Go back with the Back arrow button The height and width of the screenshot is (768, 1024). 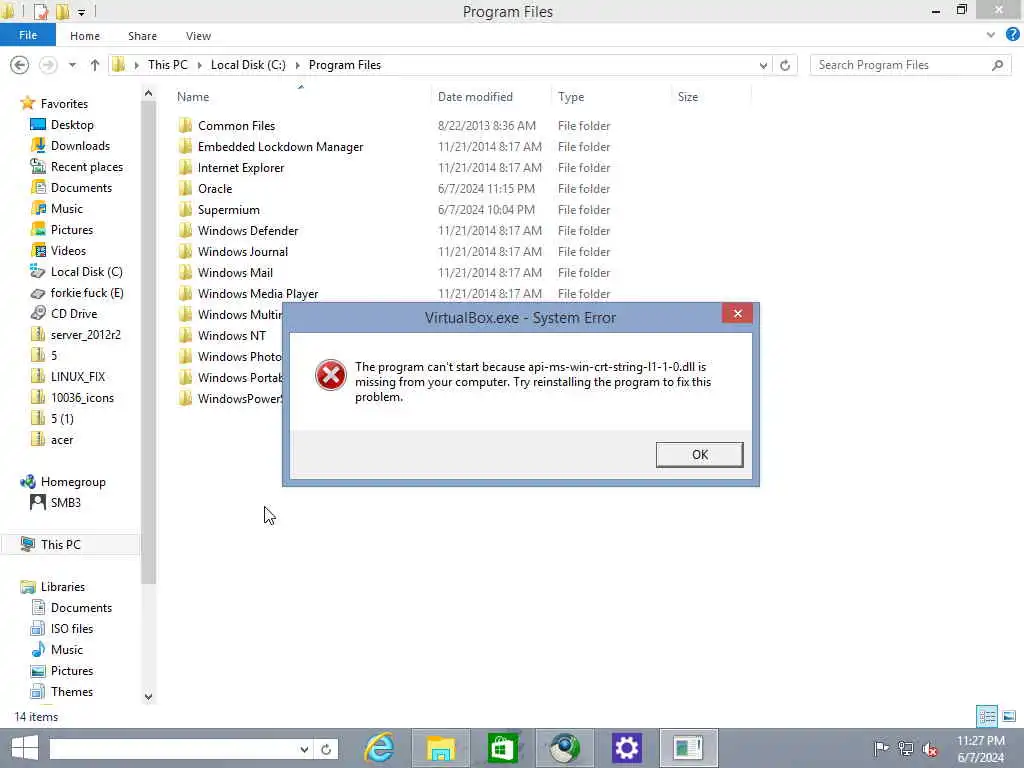20,65
